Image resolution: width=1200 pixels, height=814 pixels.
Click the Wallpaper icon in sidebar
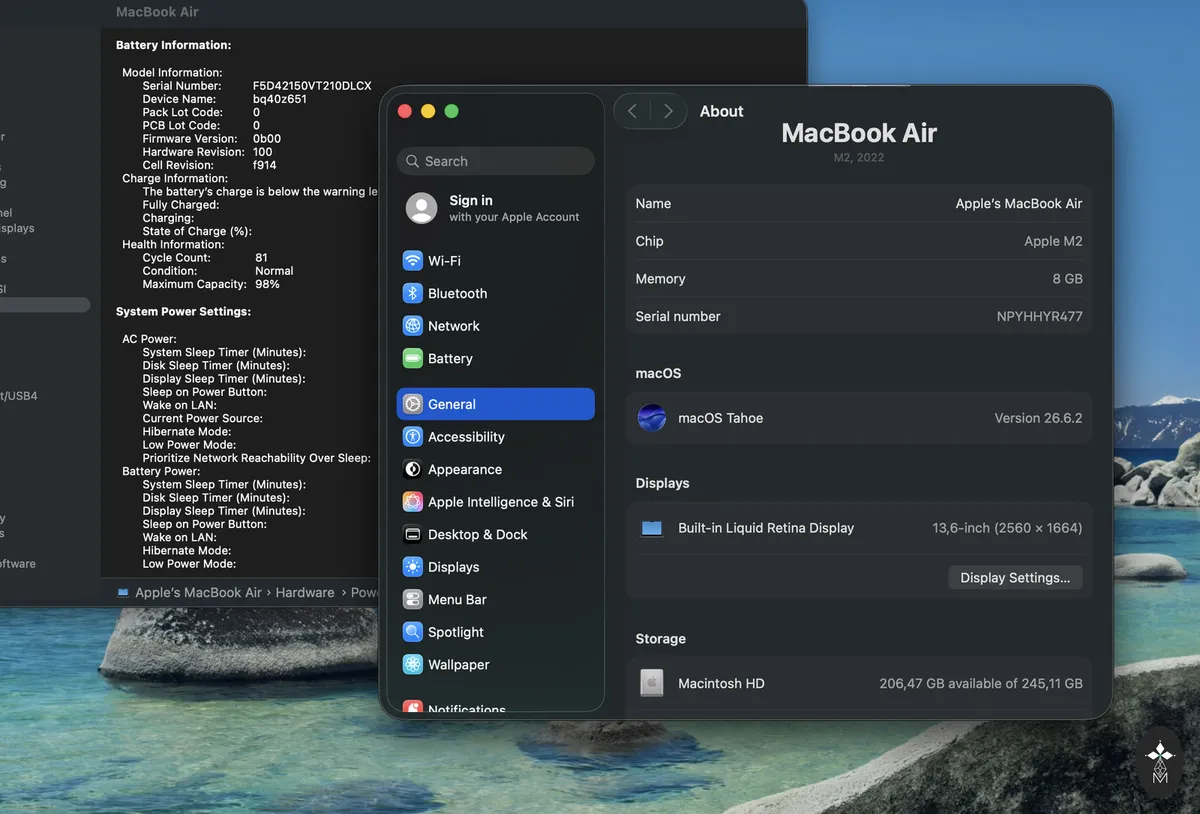[x=412, y=664]
